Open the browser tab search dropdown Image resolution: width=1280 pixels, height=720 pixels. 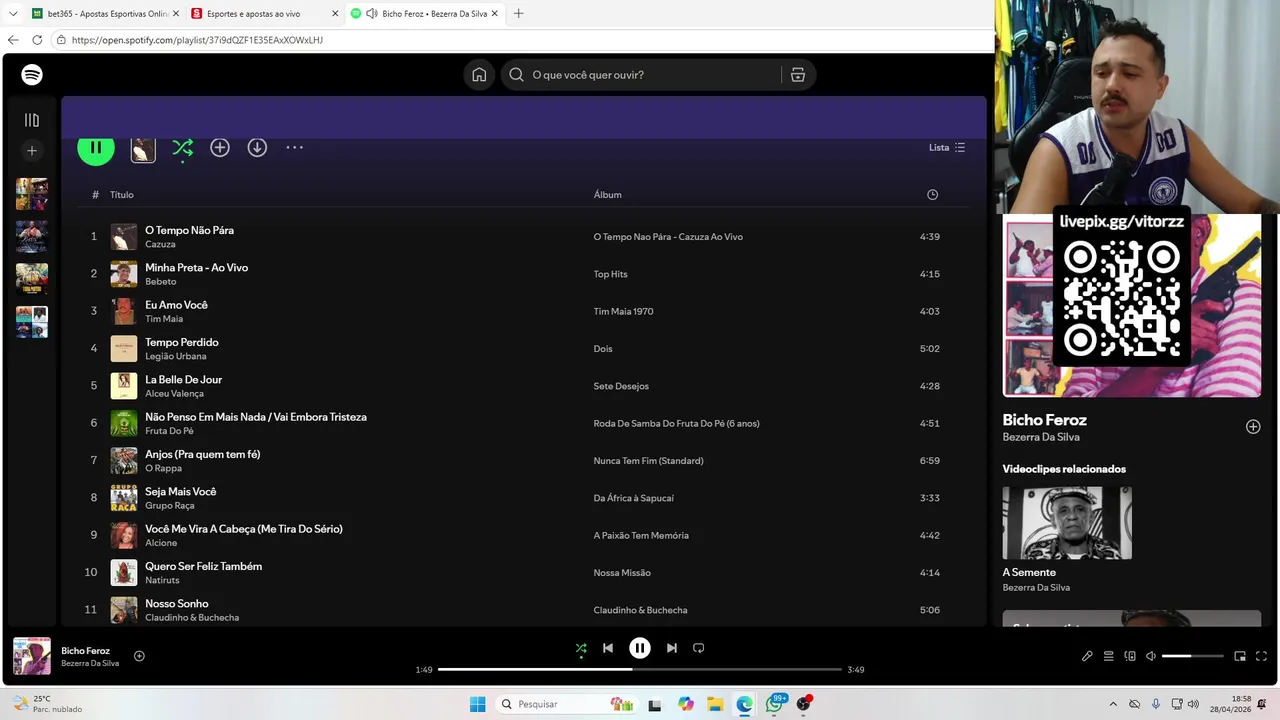click(13, 14)
